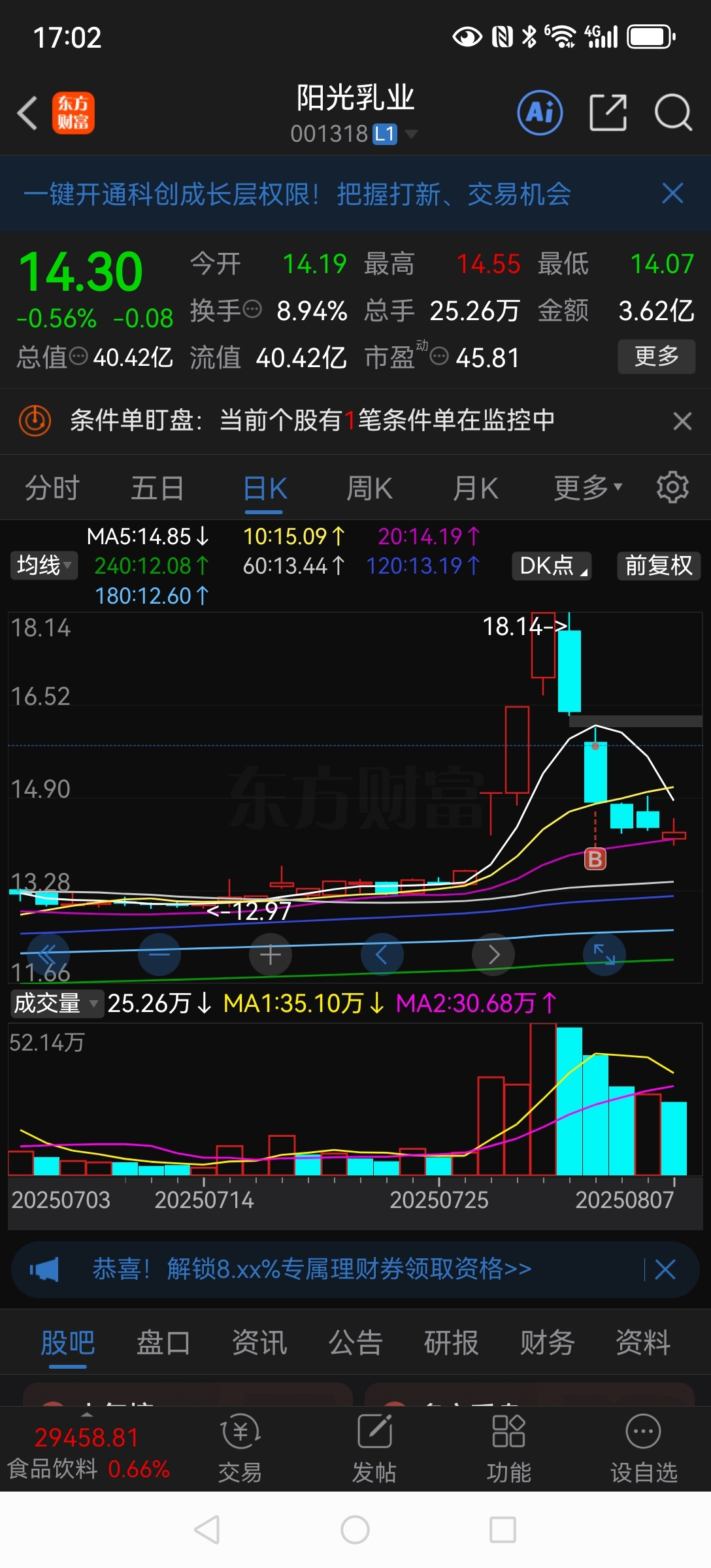This screenshot has width=711, height=1568.
Task: Switch to the 分时 chart tab
Action: point(52,488)
